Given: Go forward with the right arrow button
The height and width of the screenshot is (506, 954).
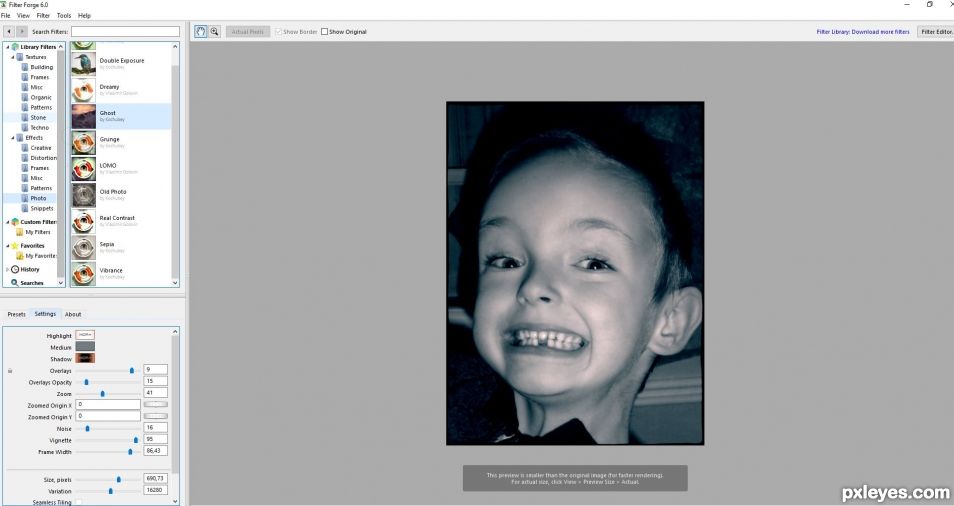Looking at the screenshot, I should 21,32.
